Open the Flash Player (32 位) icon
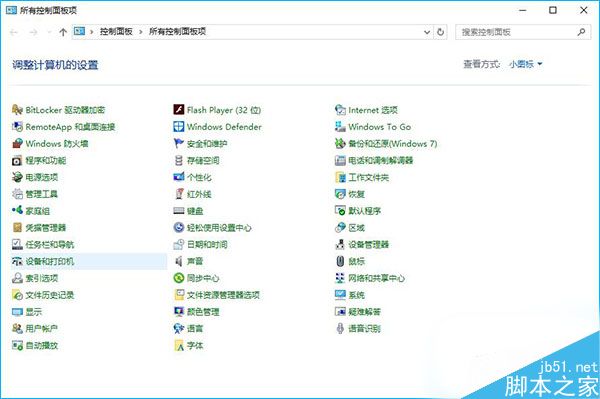 (179, 110)
